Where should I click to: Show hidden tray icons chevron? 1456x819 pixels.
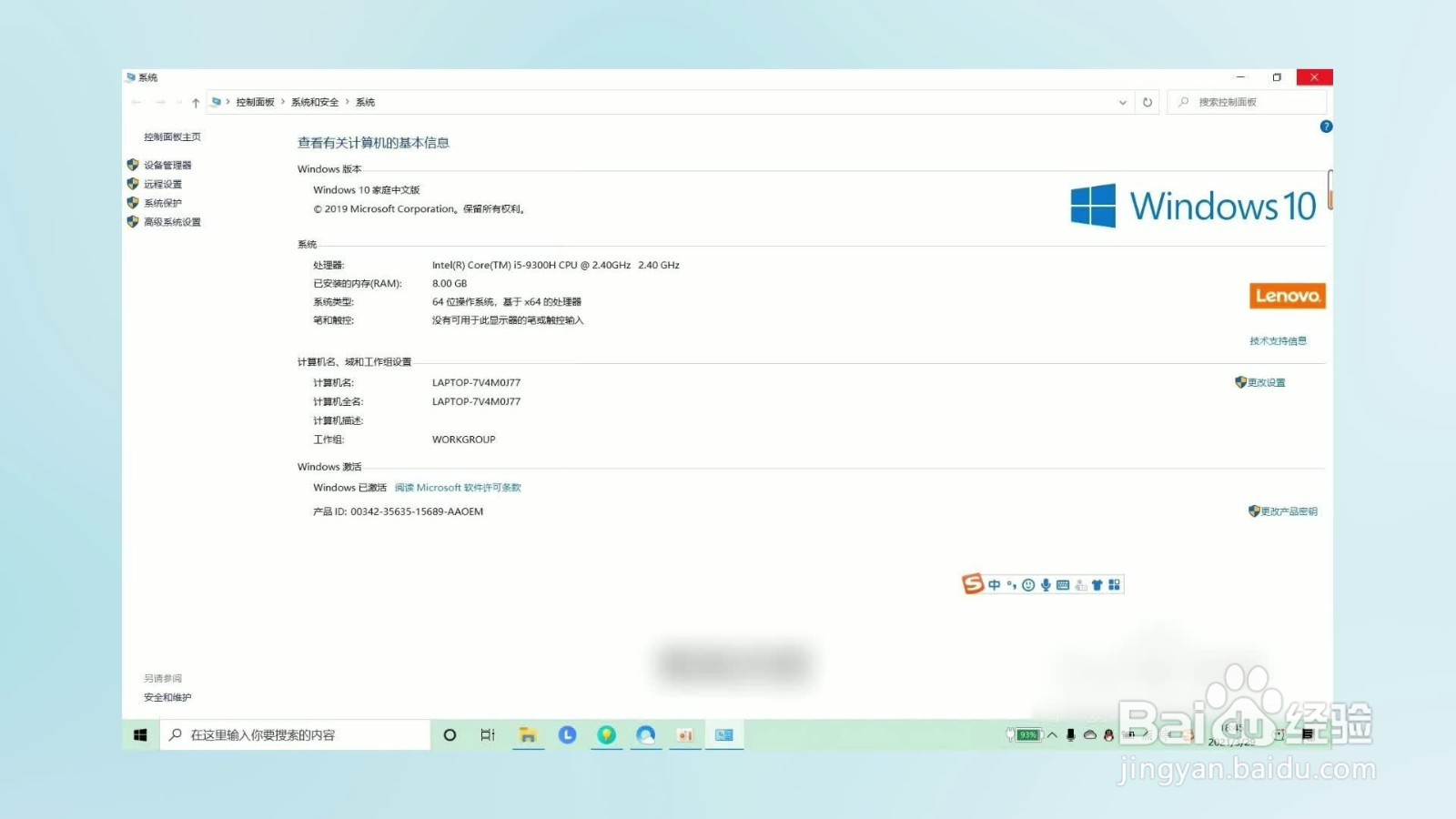[x=1052, y=735]
